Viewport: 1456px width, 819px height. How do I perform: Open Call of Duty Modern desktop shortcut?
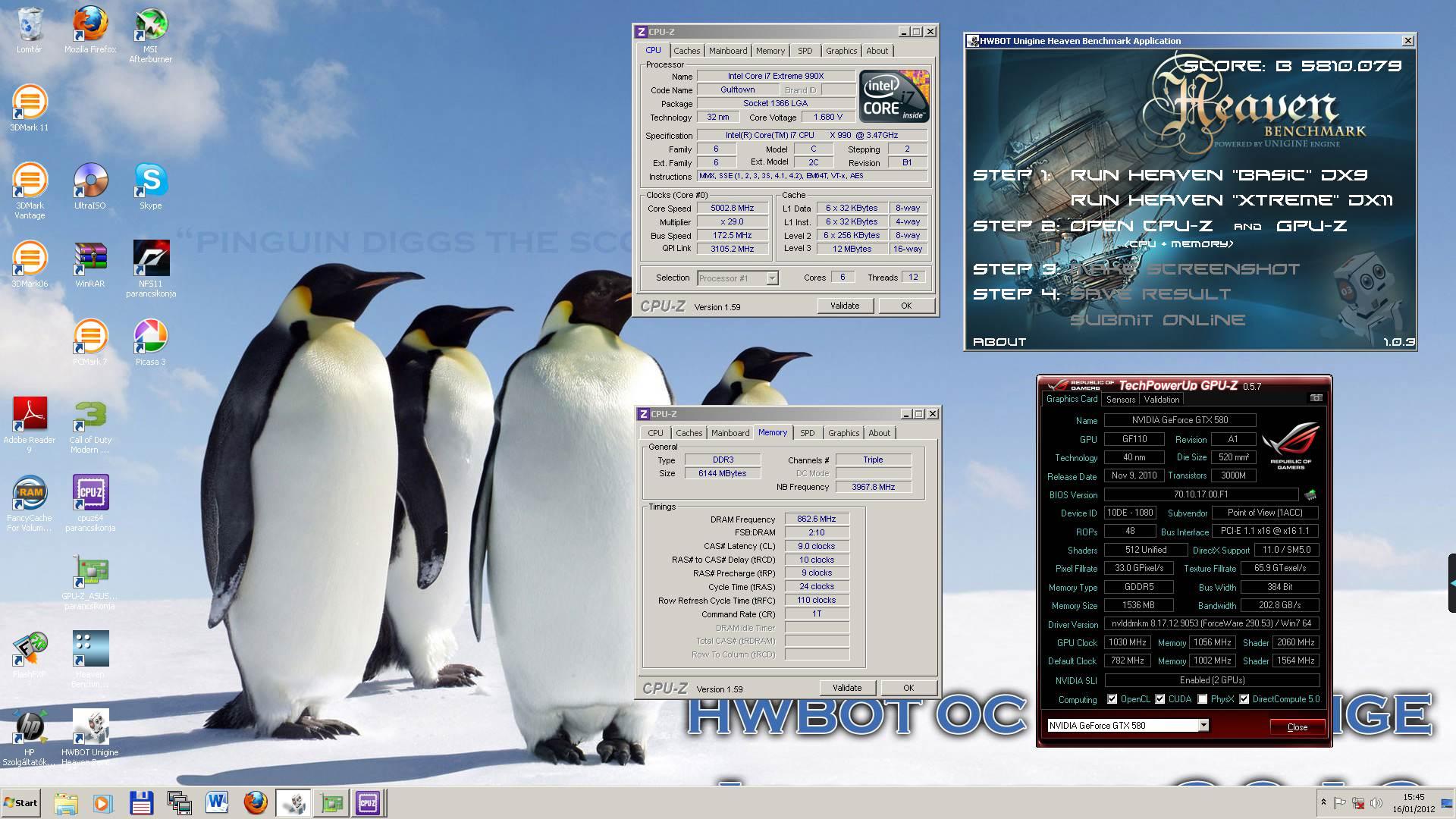click(x=90, y=425)
